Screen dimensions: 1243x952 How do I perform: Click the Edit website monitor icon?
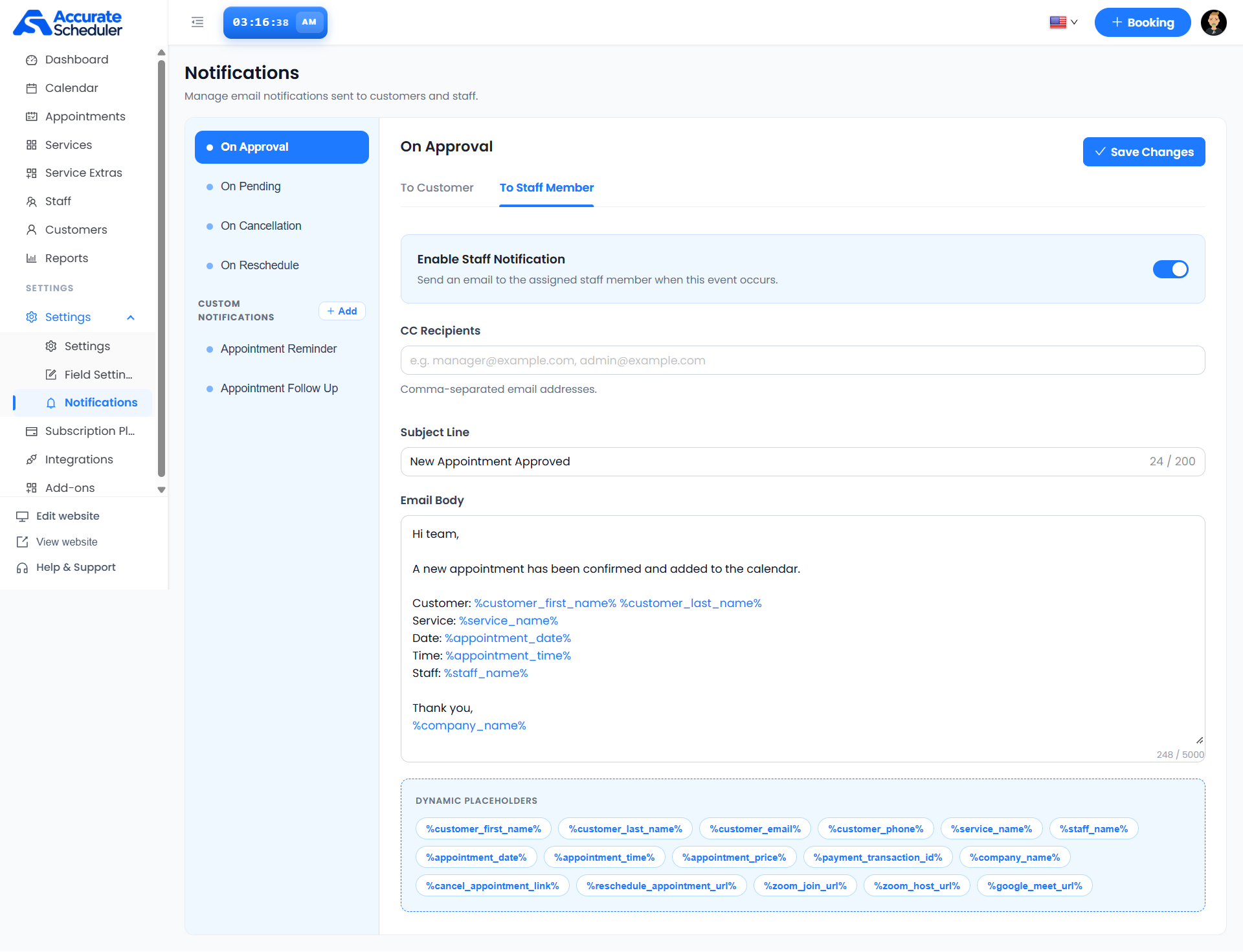[x=22, y=516]
